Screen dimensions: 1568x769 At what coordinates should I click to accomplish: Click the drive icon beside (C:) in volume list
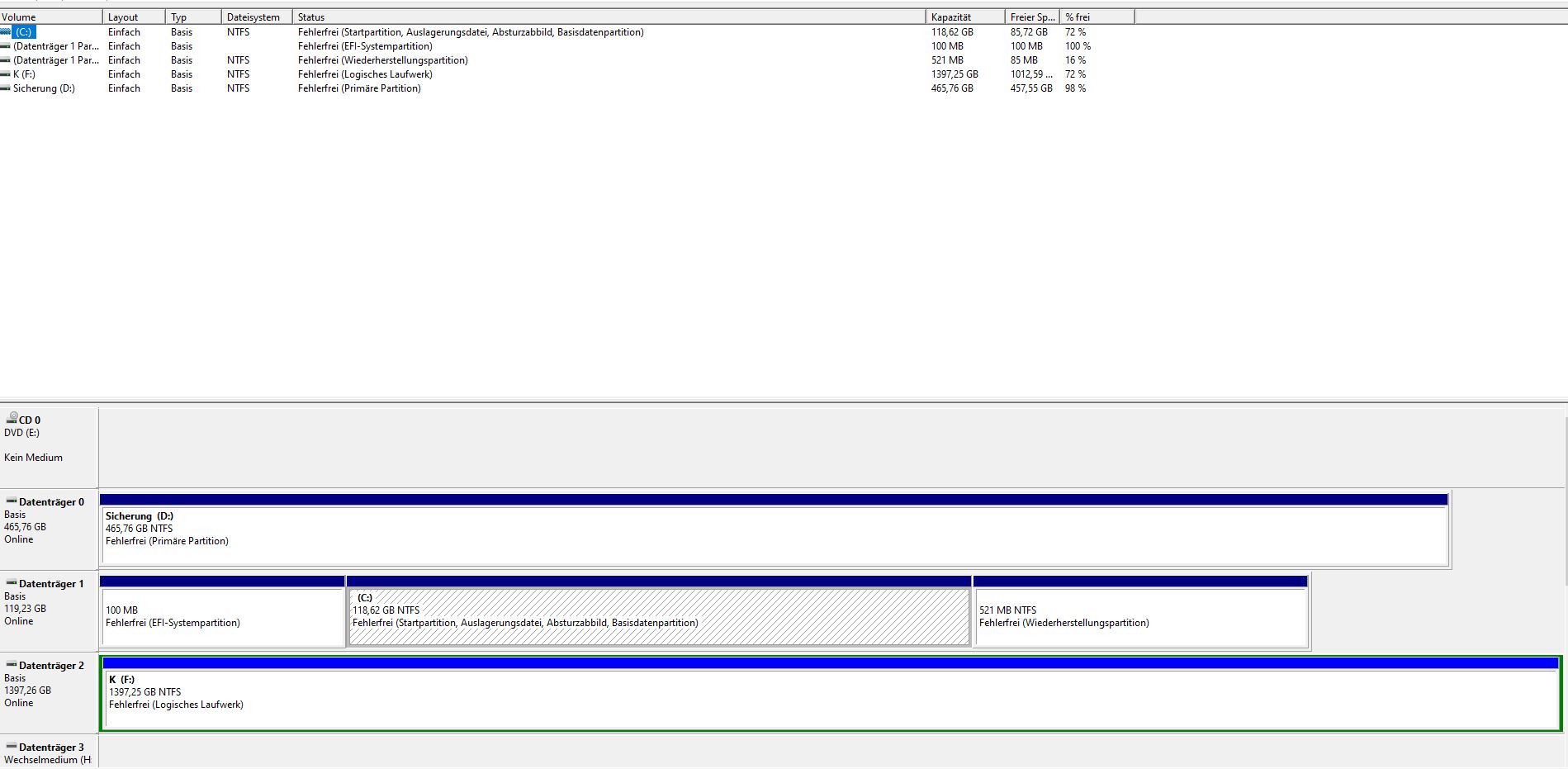pos(6,32)
